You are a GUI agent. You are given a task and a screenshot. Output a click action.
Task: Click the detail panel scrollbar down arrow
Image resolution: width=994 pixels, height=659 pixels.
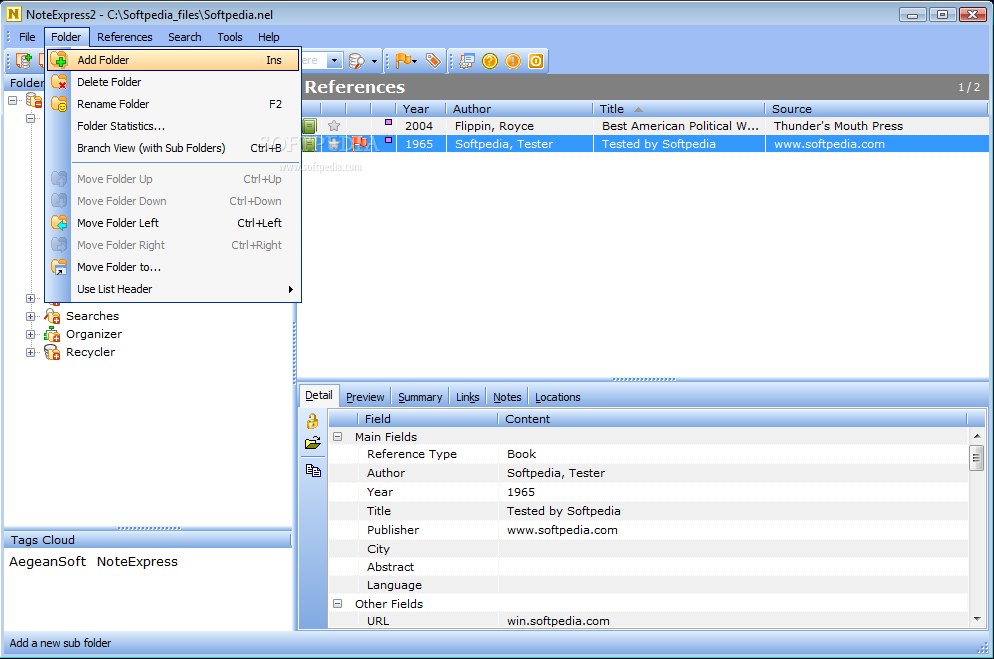[977, 619]
